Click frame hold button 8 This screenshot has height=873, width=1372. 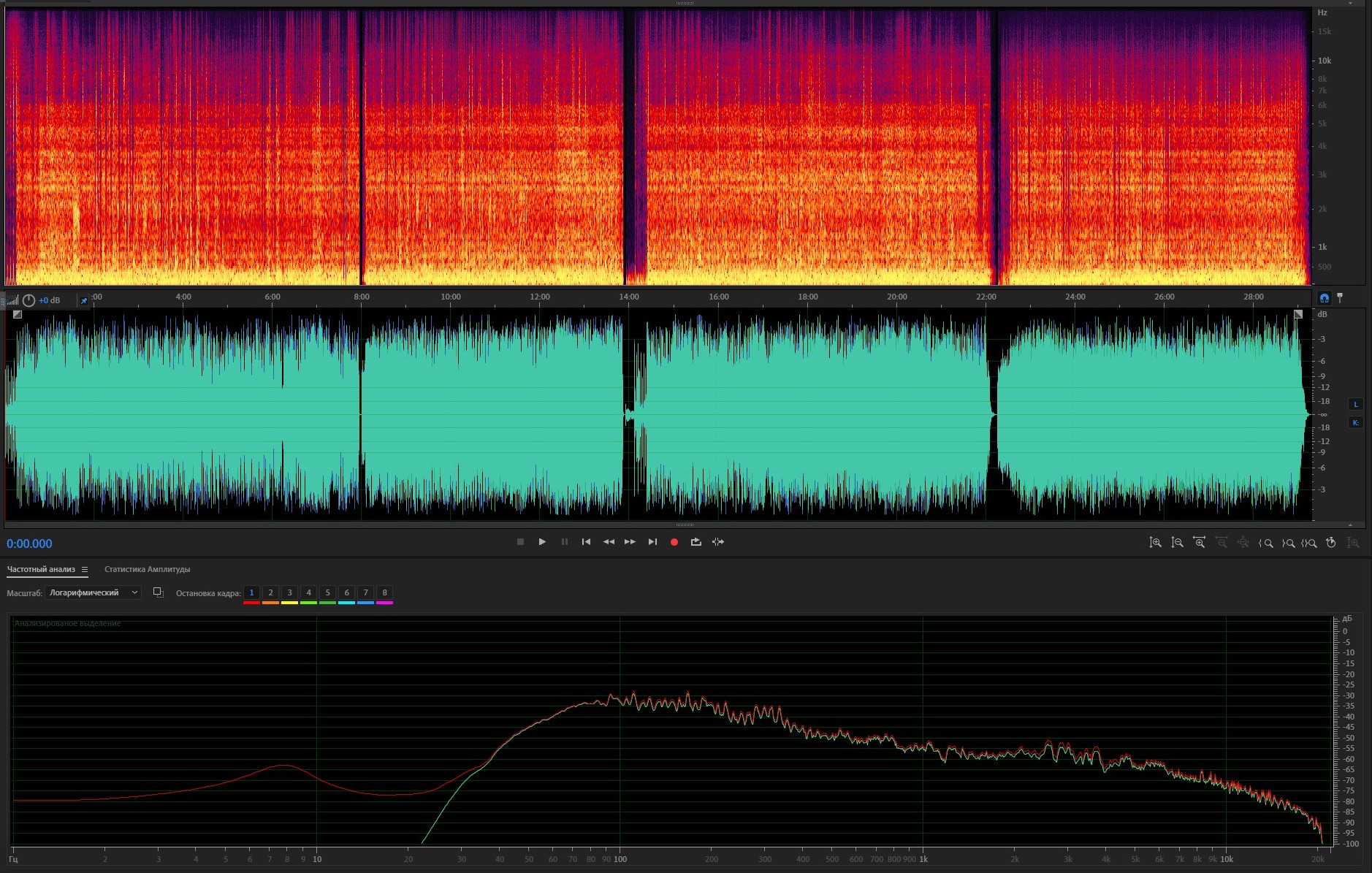pos(384,592)
